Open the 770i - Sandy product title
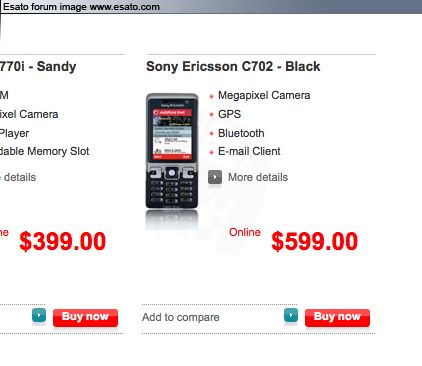The width and height of the screenshot is (422, 366). click(x=38, y=66)
